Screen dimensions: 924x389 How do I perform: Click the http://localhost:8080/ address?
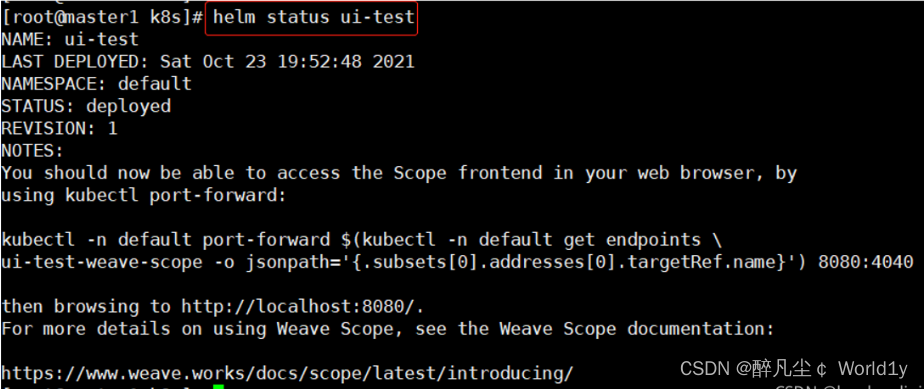click(x=302, y=306)
